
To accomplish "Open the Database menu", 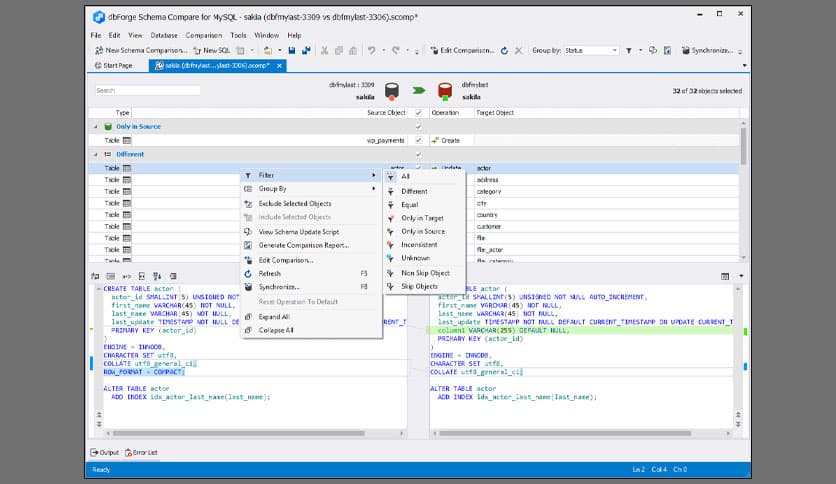I will (x=164, y=35).
